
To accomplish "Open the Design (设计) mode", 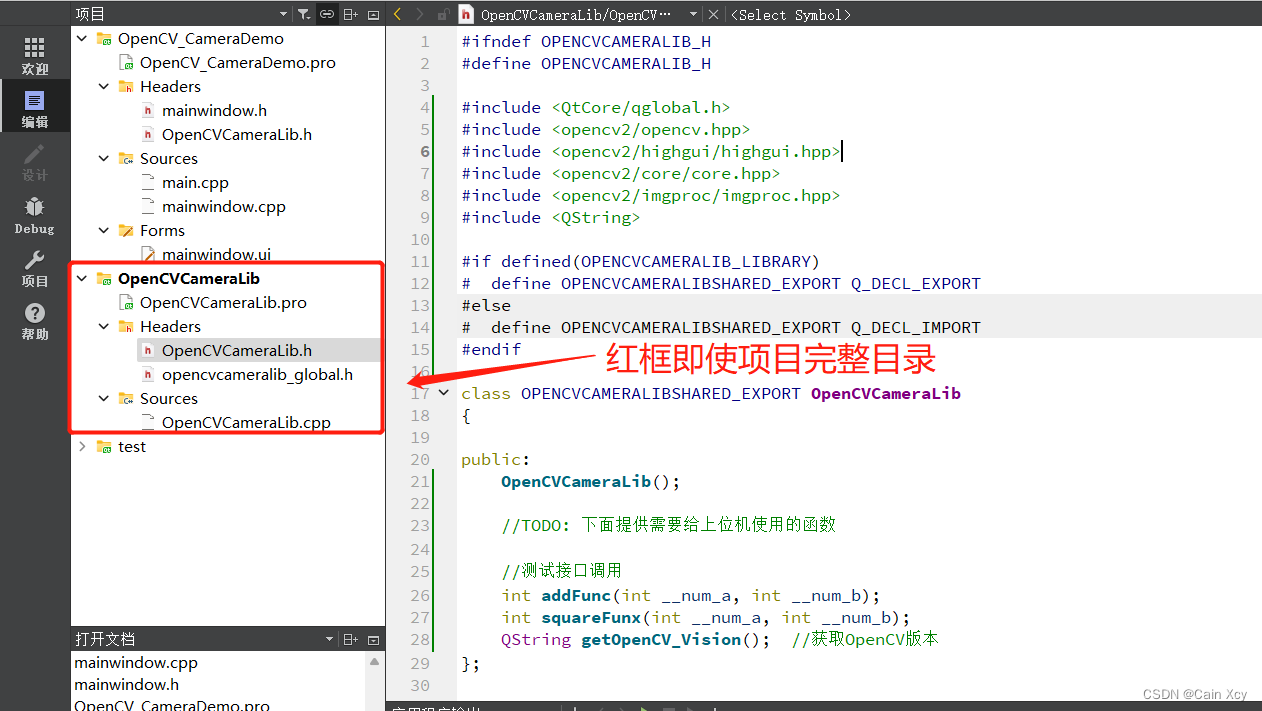I will pos(35,162).
